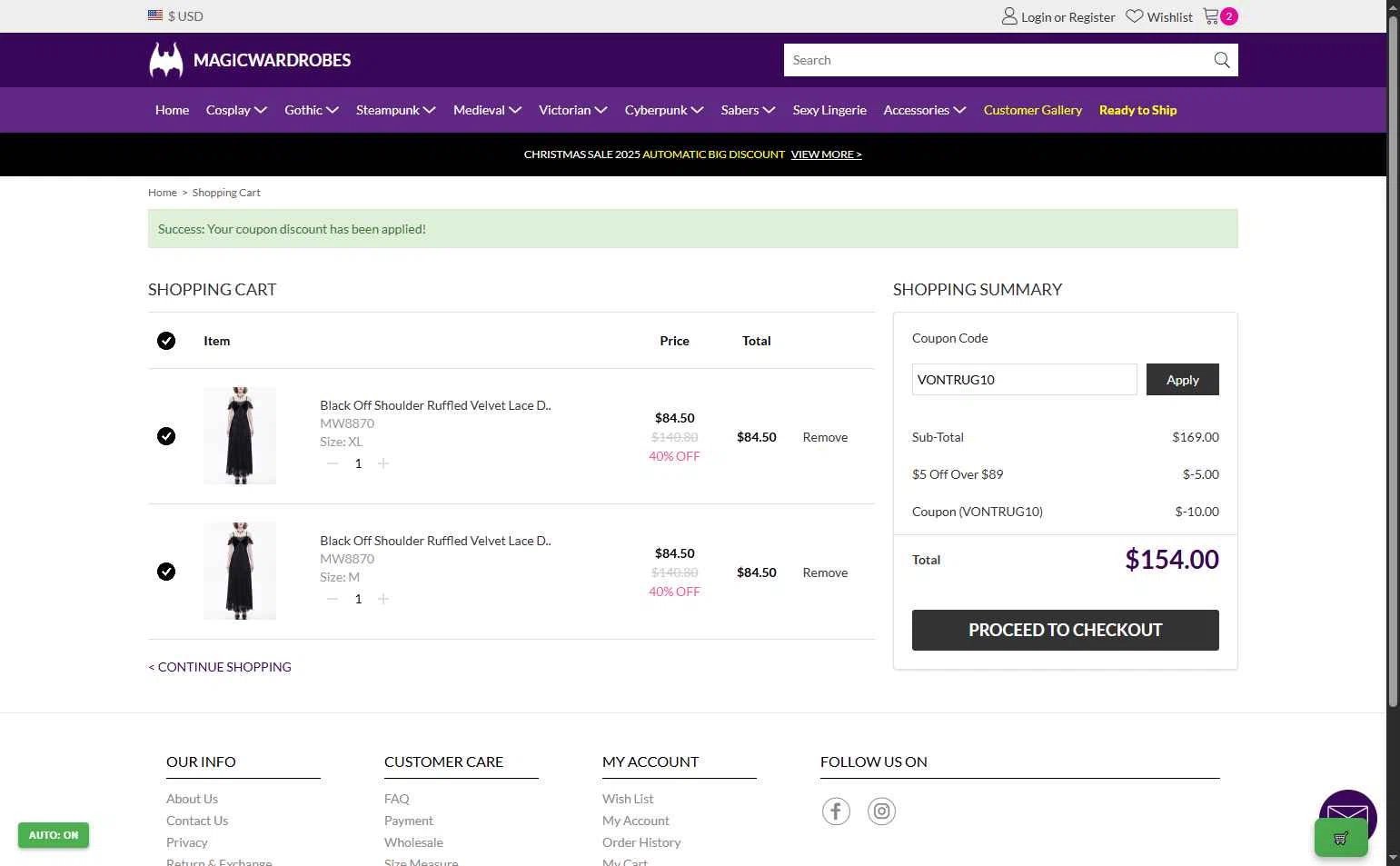Uncheck the Size M dress item

pyautogui.click(x=166, y=572)
